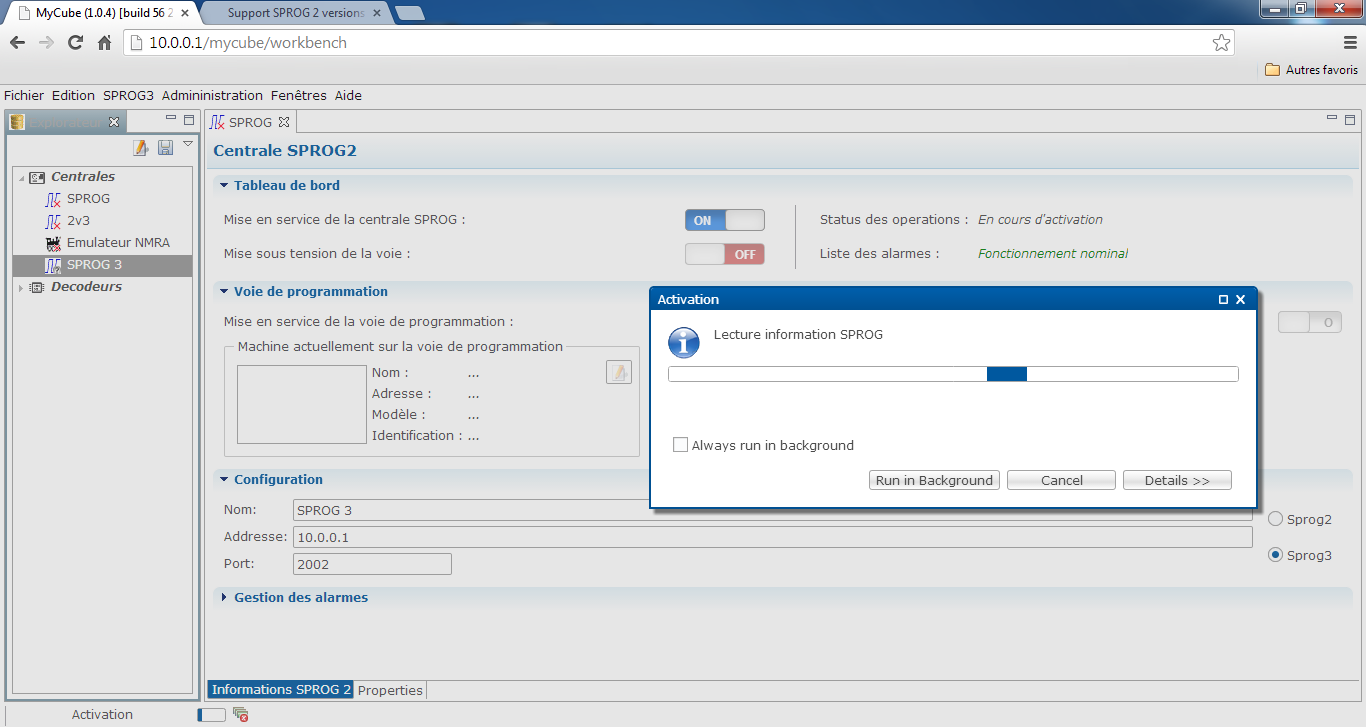1366x727 pixels.
Task: Switch to the Properties tab
Action: coord(390,690)
